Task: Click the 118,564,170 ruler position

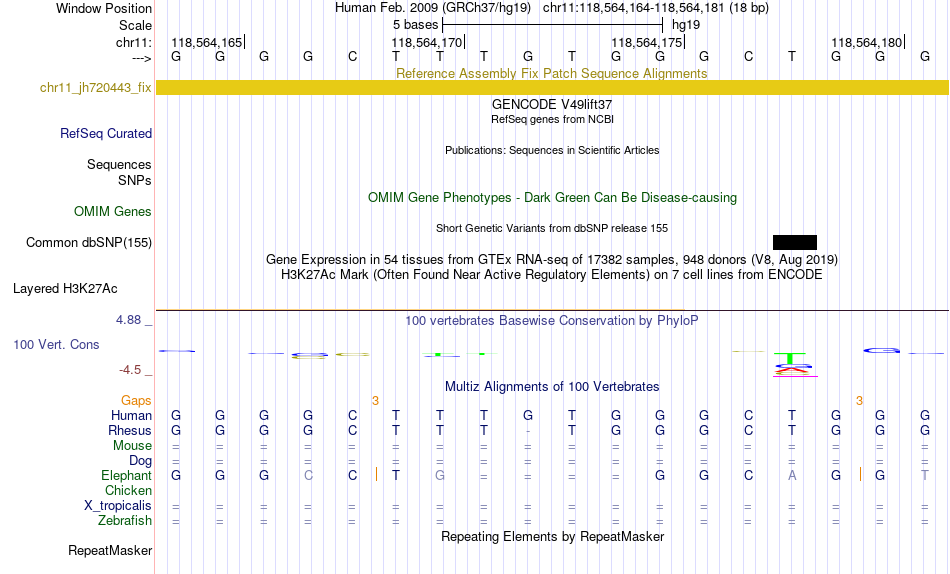Action: pyautogui.click(x=427, y=42)
